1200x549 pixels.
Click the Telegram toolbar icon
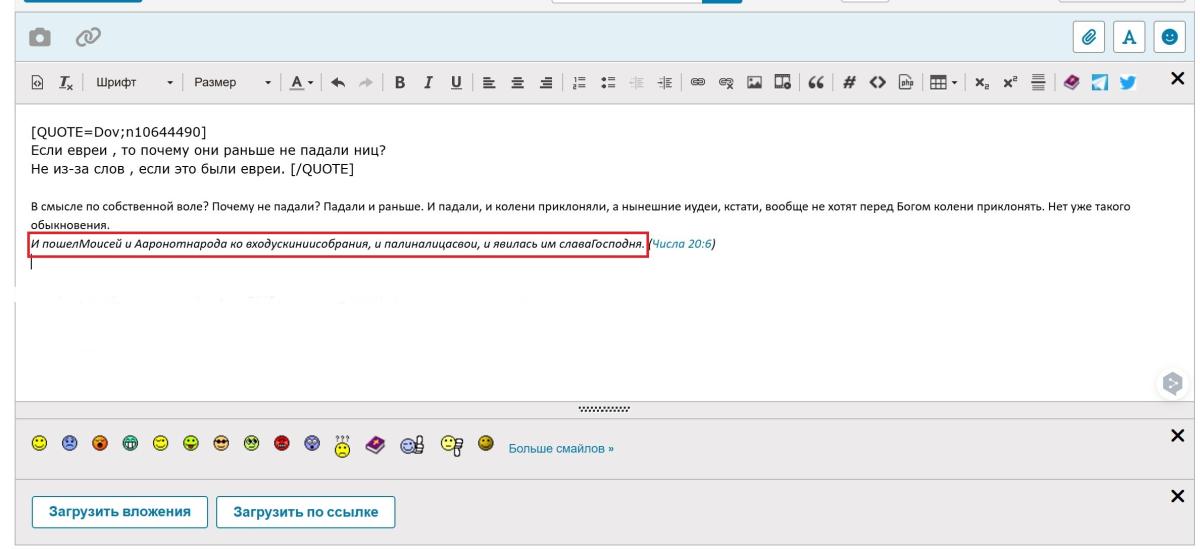pyautogui.click(x=1098, y=82)
